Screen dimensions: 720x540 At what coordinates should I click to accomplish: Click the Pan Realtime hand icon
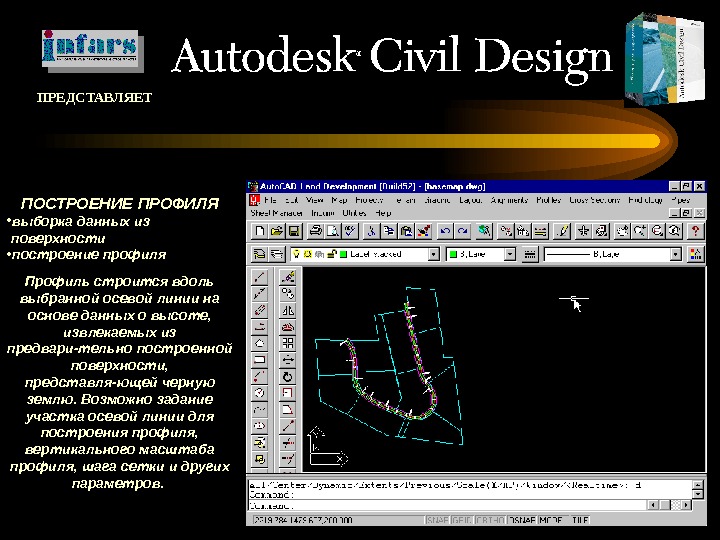point(622,231)
